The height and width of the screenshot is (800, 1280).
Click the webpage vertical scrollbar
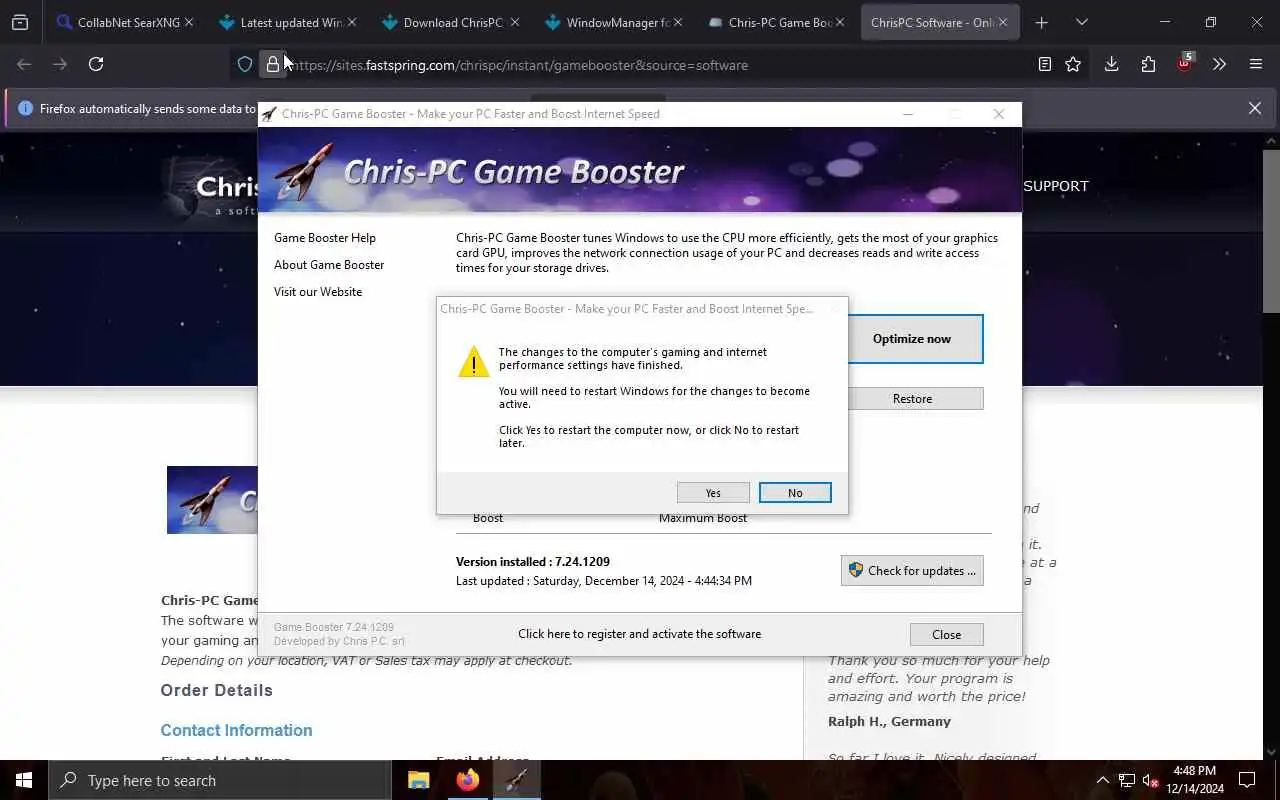(x=1271, y=230)
